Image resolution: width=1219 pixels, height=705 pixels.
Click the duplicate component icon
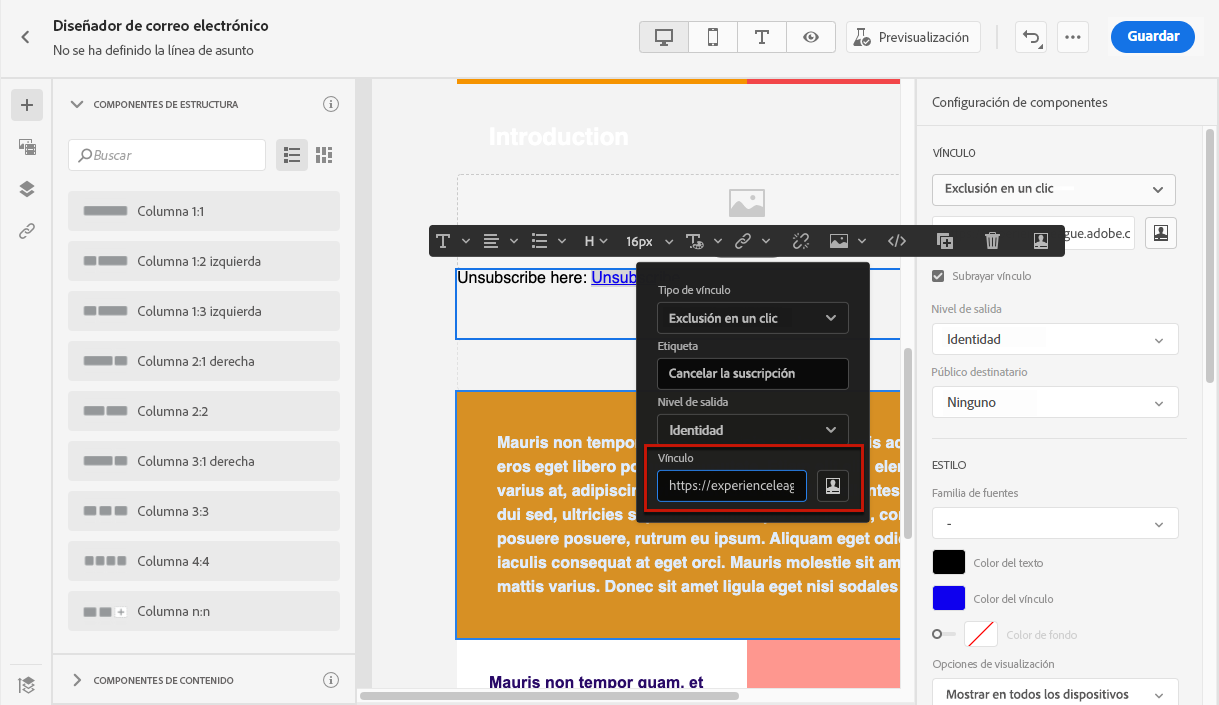click(945, 241)
